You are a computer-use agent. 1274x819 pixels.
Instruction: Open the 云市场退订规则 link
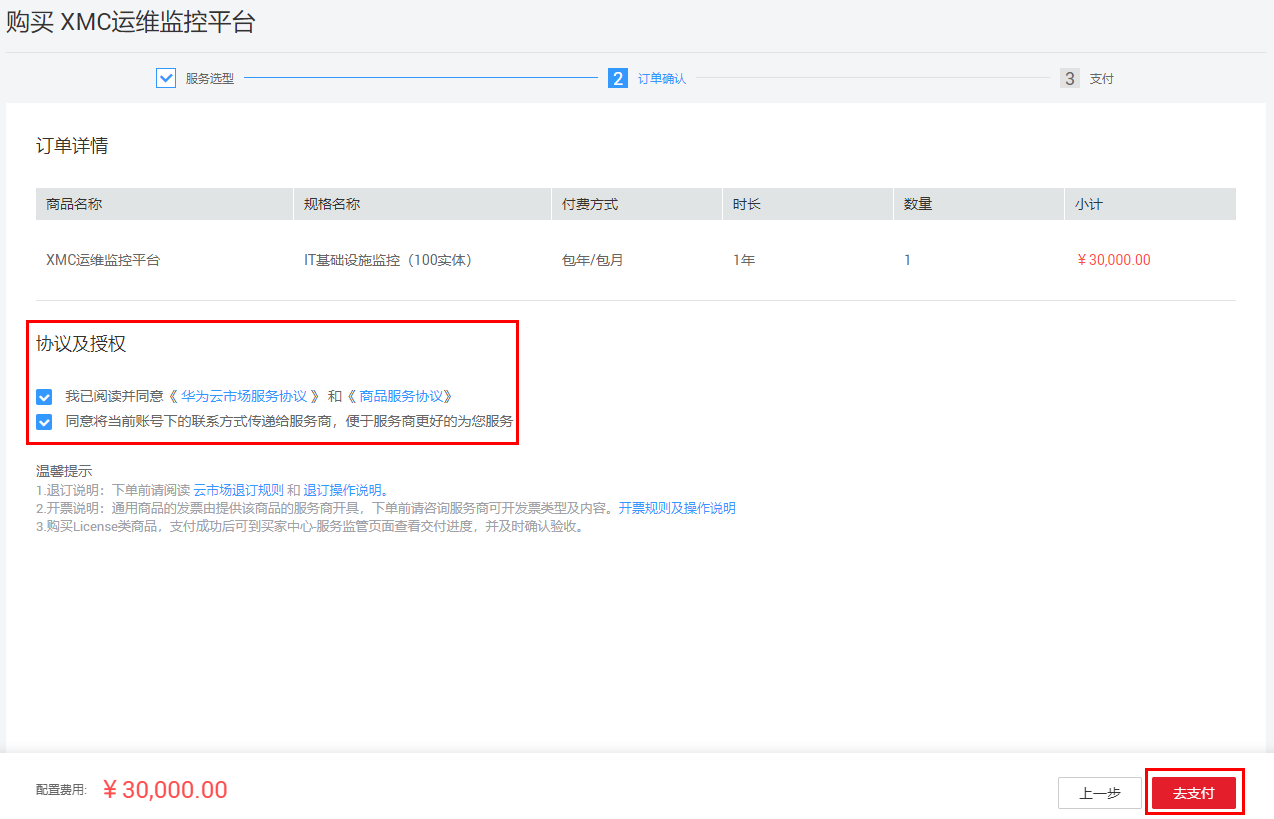(x=238, y=490)
